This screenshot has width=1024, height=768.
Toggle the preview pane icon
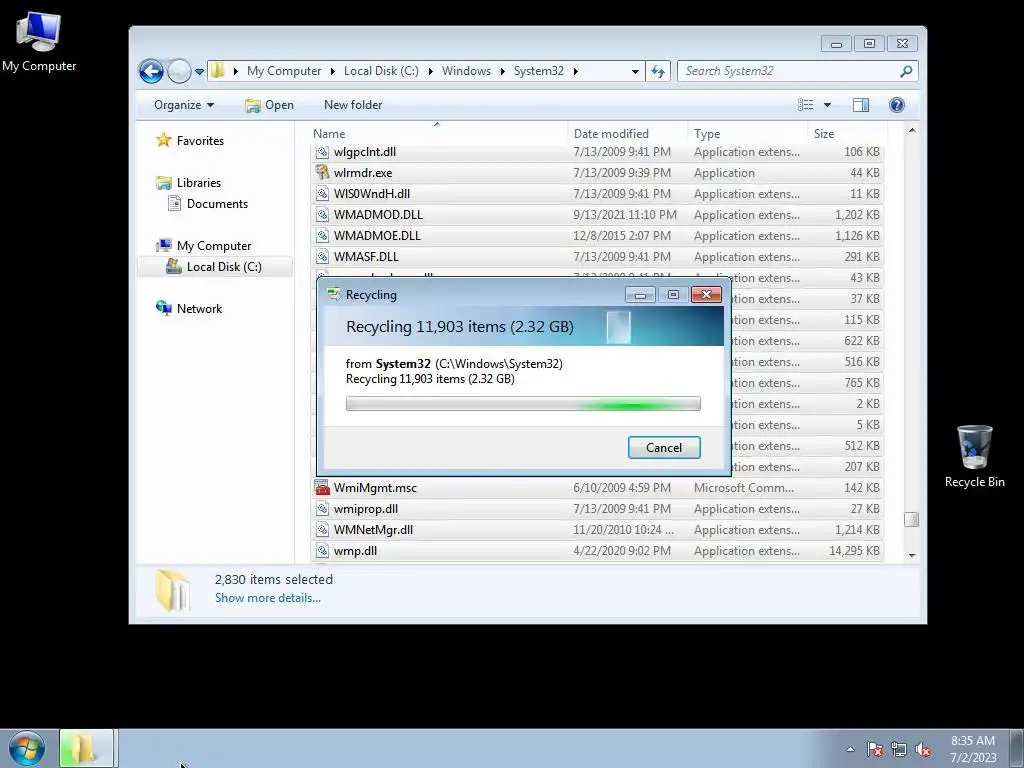tap(861, 104)
